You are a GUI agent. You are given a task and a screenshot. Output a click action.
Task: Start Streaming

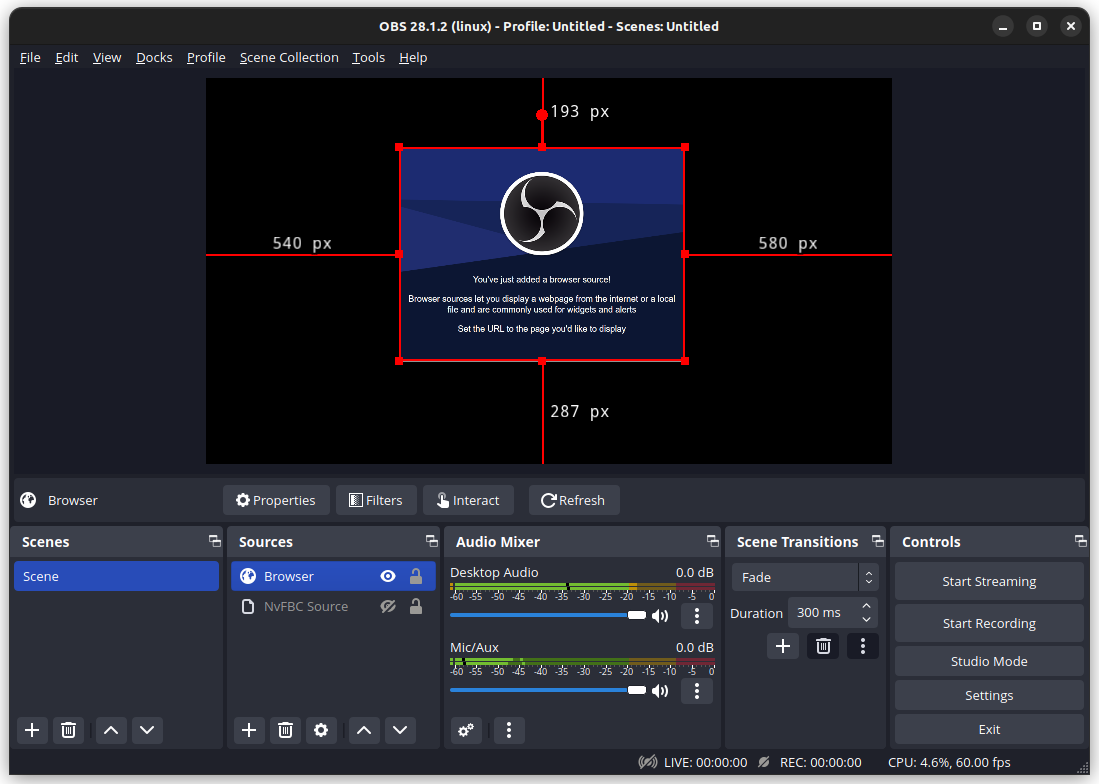pos(988,581)
